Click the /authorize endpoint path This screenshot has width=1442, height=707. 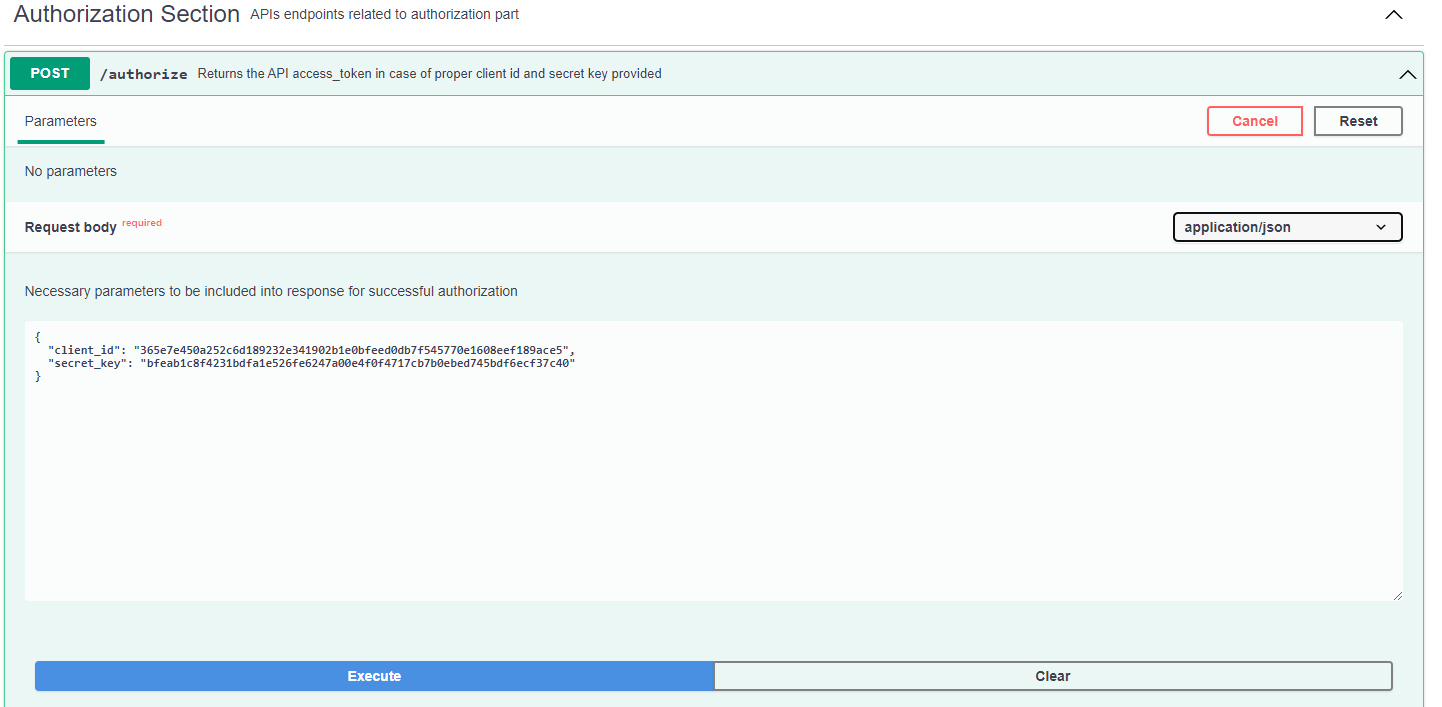[144, 74]
